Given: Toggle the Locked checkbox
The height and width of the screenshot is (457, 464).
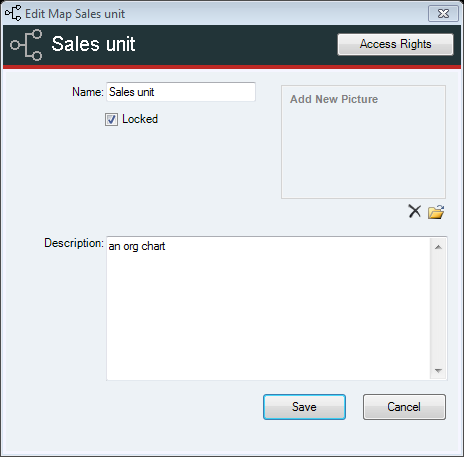Looking at the screenshot, I should point(111,119).
